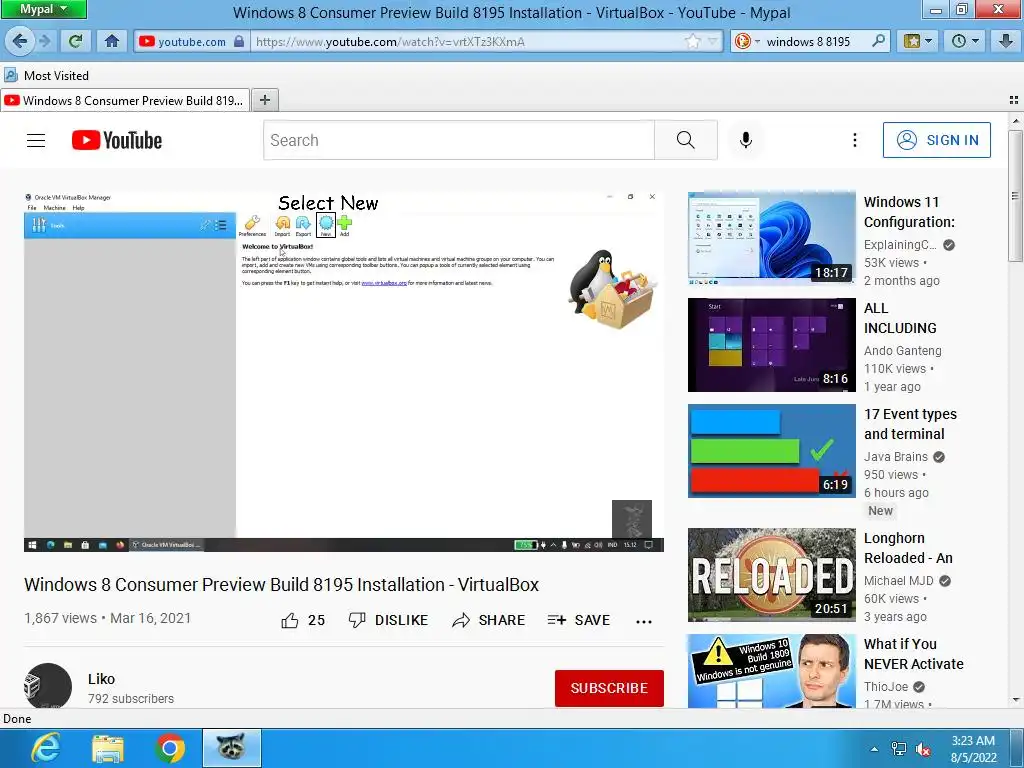Screen dimensions: 1024x768
Task: Open the Longhorn Reloaded video thumbnail
Action: [x=771, y=575]
